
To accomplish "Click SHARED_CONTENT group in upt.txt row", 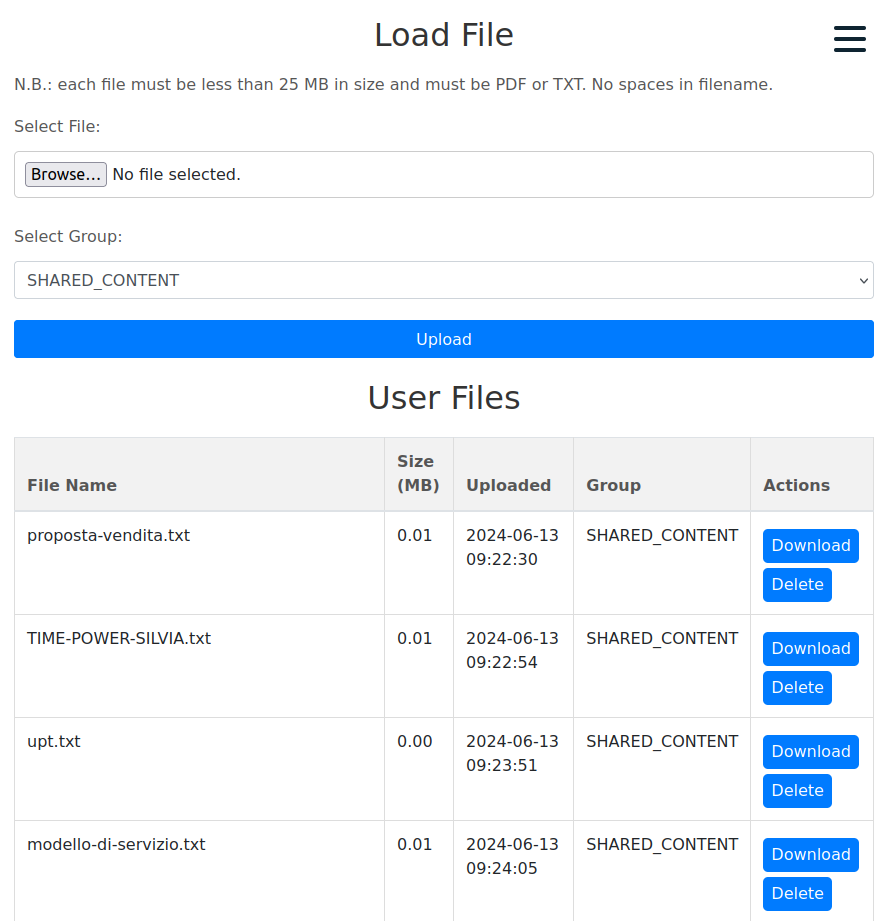I will click(x=662, y=742).
